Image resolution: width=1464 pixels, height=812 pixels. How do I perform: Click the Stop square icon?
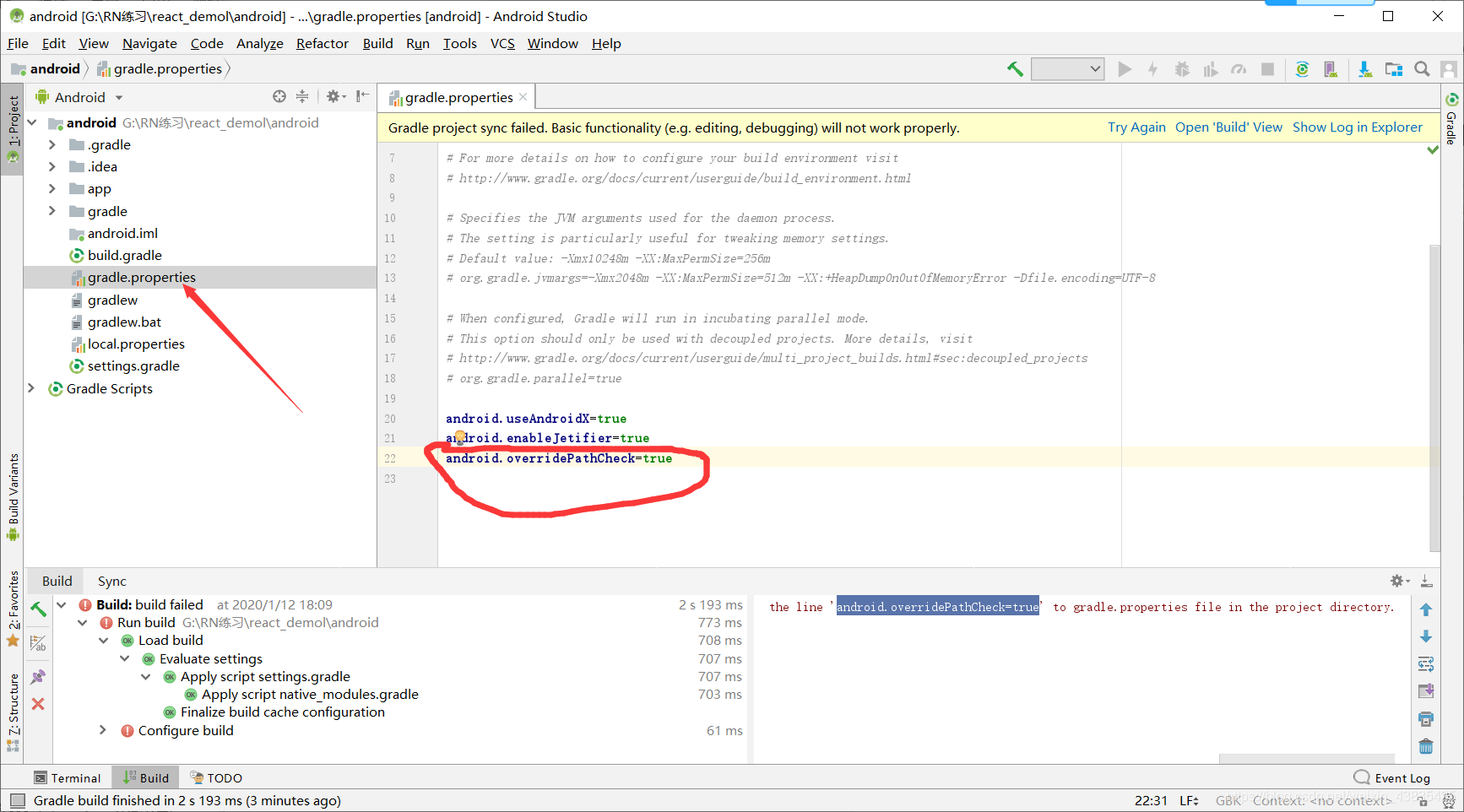[x=1267, y=69]
